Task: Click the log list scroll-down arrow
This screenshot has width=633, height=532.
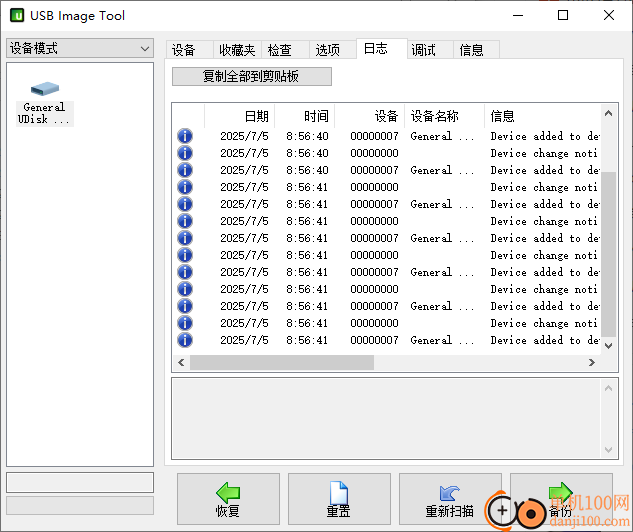Action: (608, 346)
